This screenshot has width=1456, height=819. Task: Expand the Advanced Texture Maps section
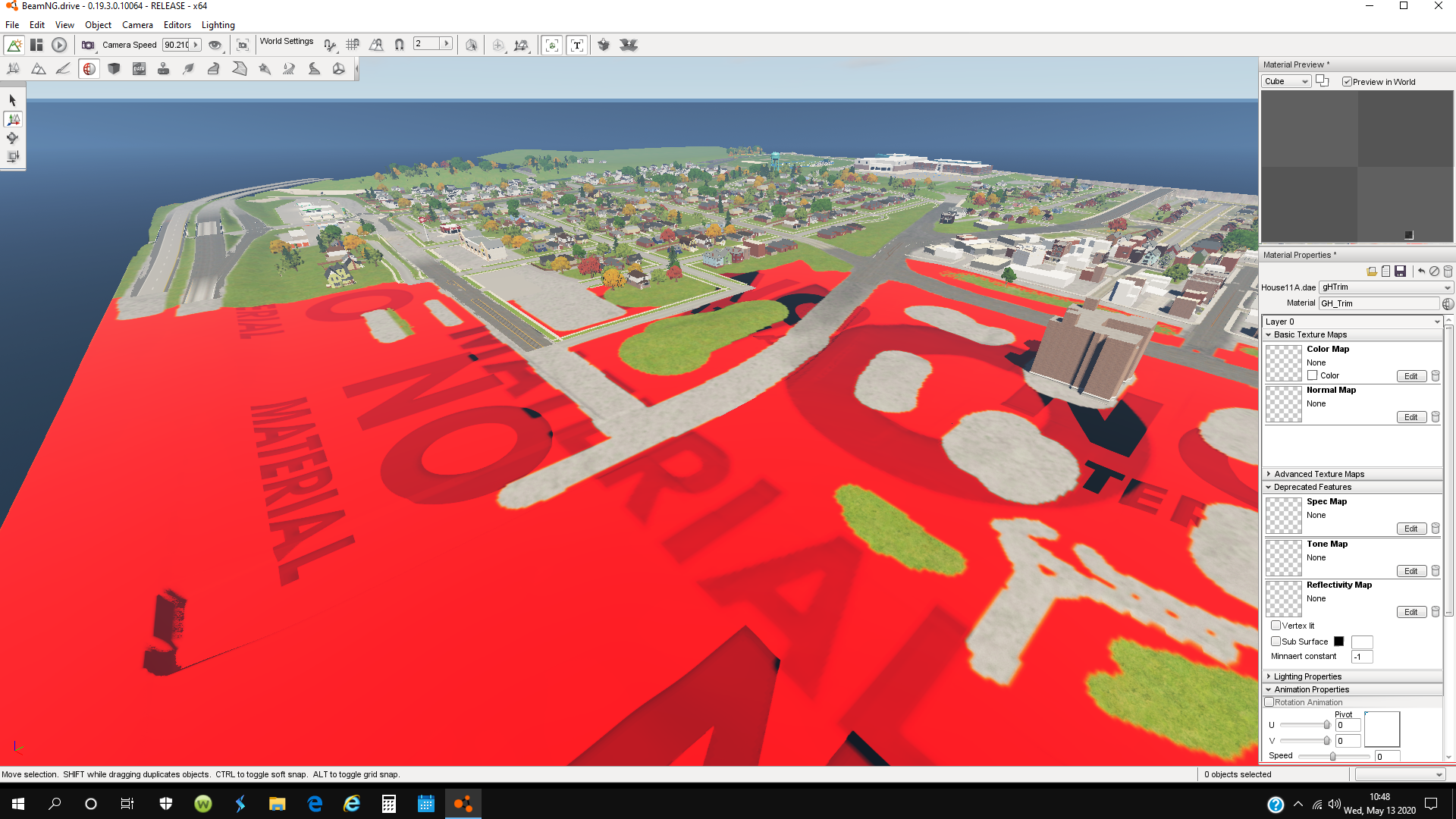[1352, 475]
